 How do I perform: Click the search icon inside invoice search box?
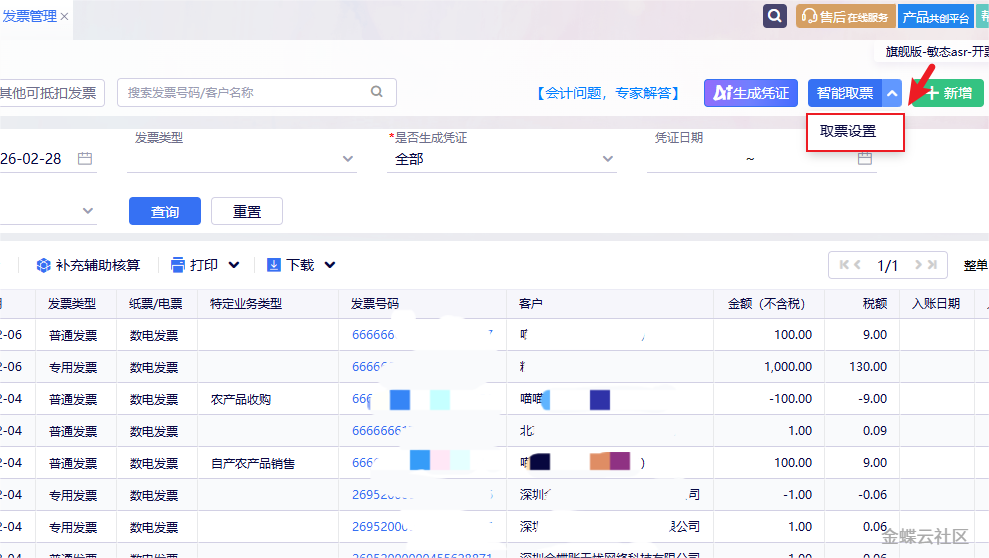[377, 92]
